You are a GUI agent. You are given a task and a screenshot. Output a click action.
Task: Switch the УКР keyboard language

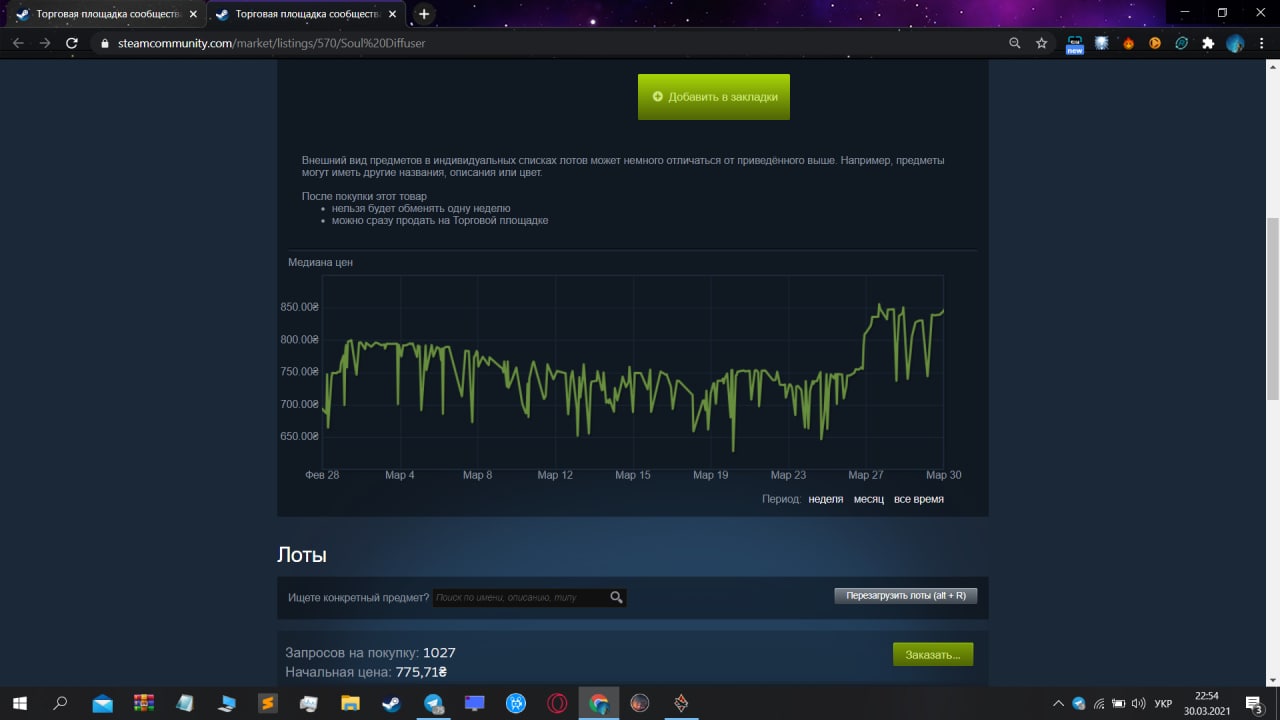point(1163,703)
